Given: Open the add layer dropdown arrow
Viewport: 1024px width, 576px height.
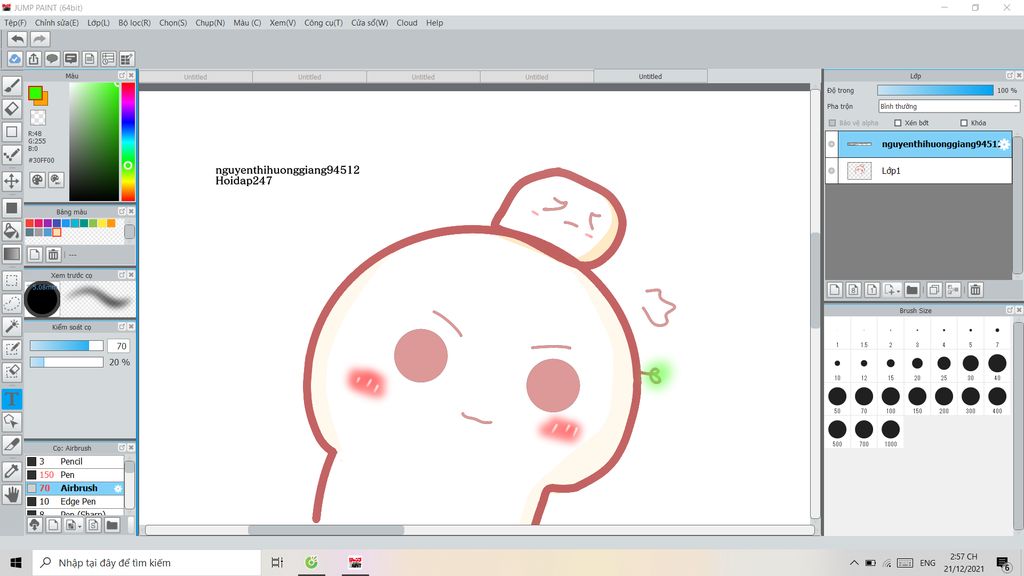Looking at the screenshot, I should (892, 290).
